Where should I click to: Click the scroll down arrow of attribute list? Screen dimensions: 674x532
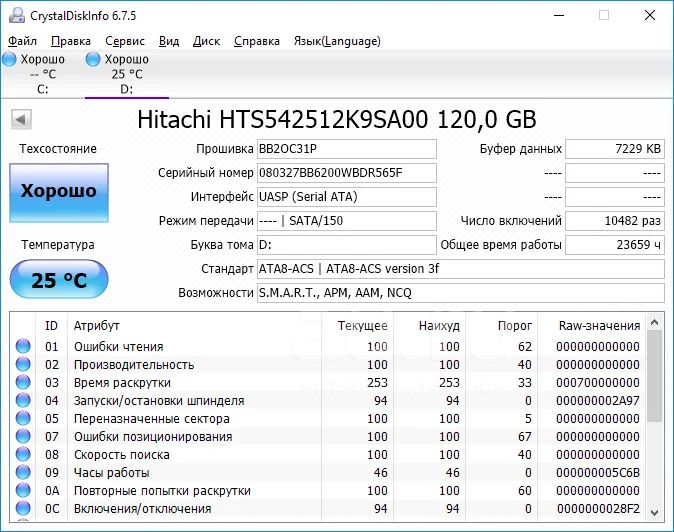[654, 512]
